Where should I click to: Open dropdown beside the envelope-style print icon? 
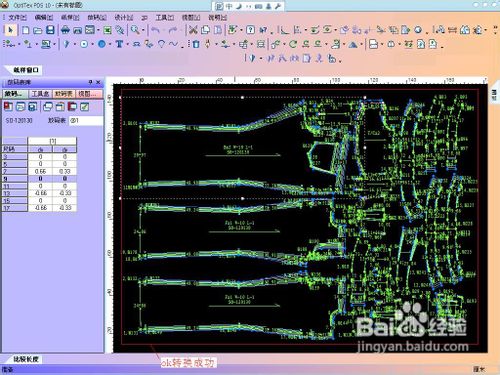click(x=98, y=31)
